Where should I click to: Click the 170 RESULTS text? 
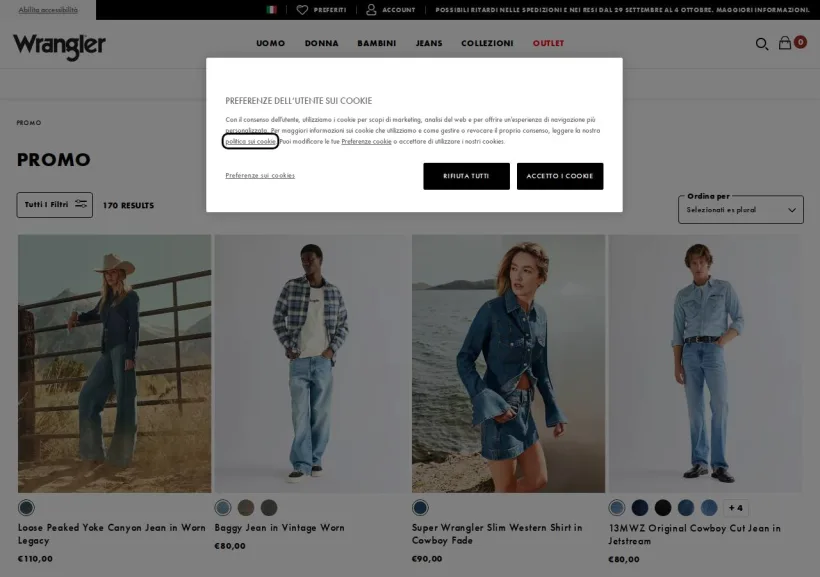tap(128, 206)
